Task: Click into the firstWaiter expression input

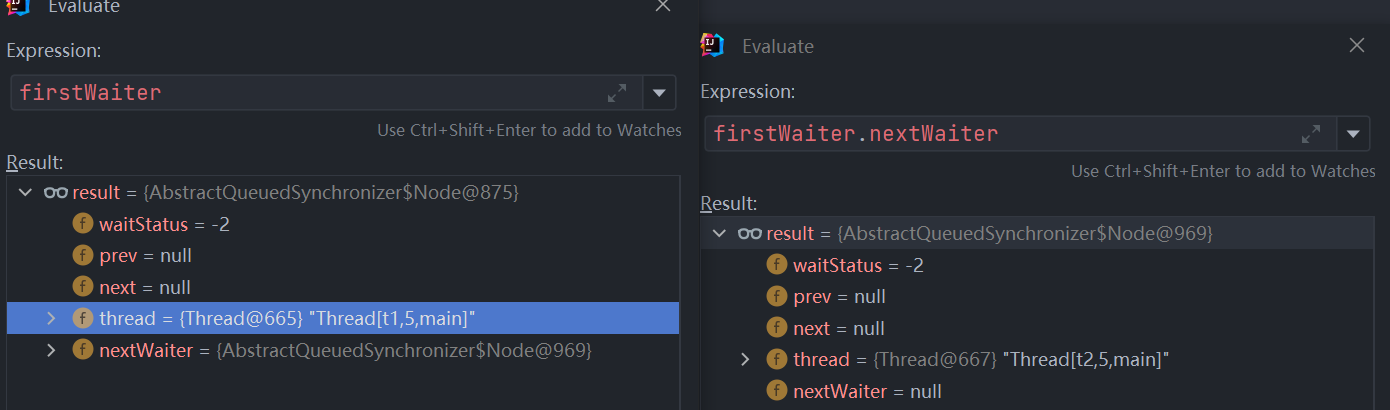Action: coord(300,93)
